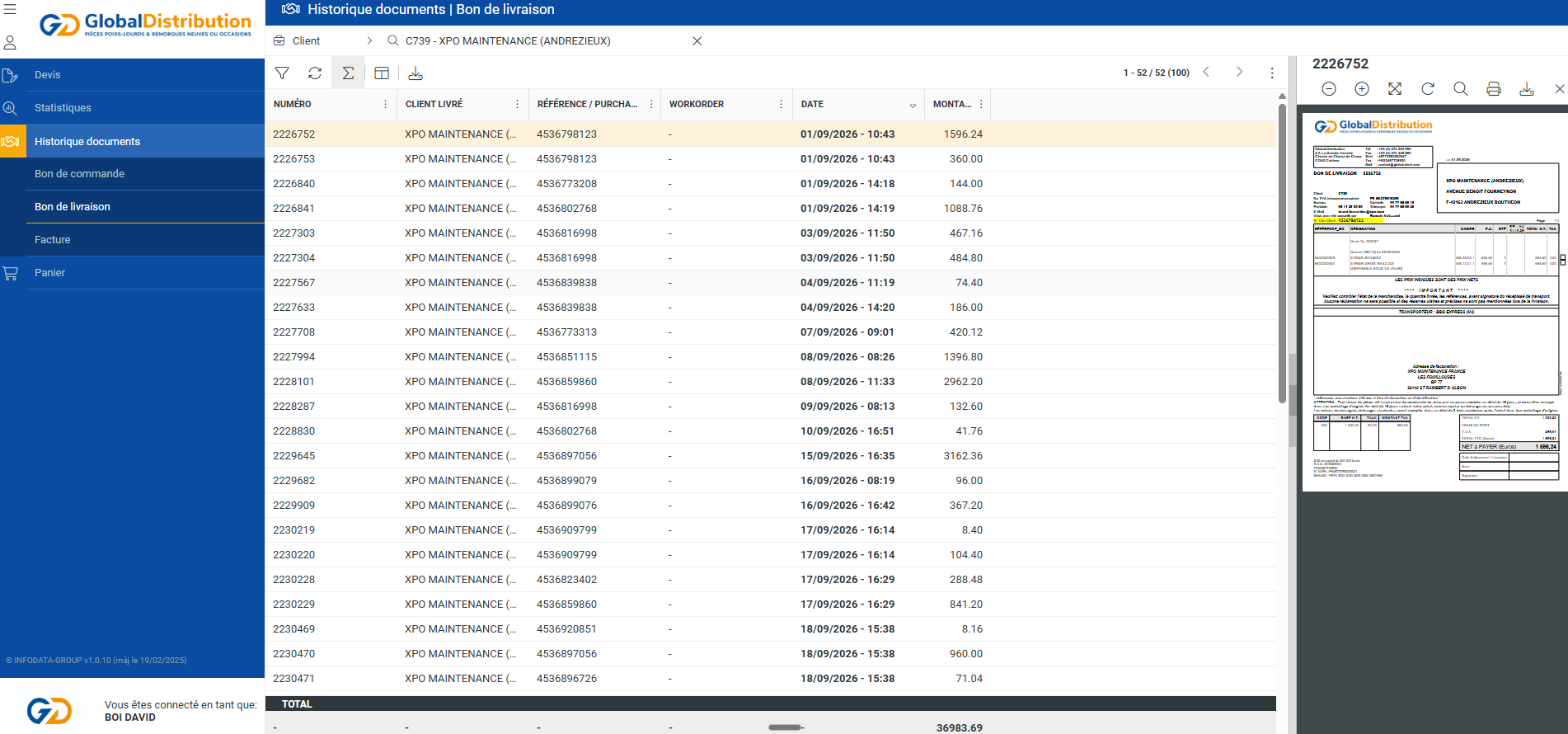1568x734 pixels.
Task: Select delivery note row 2226840
Action: click(771, 184)
